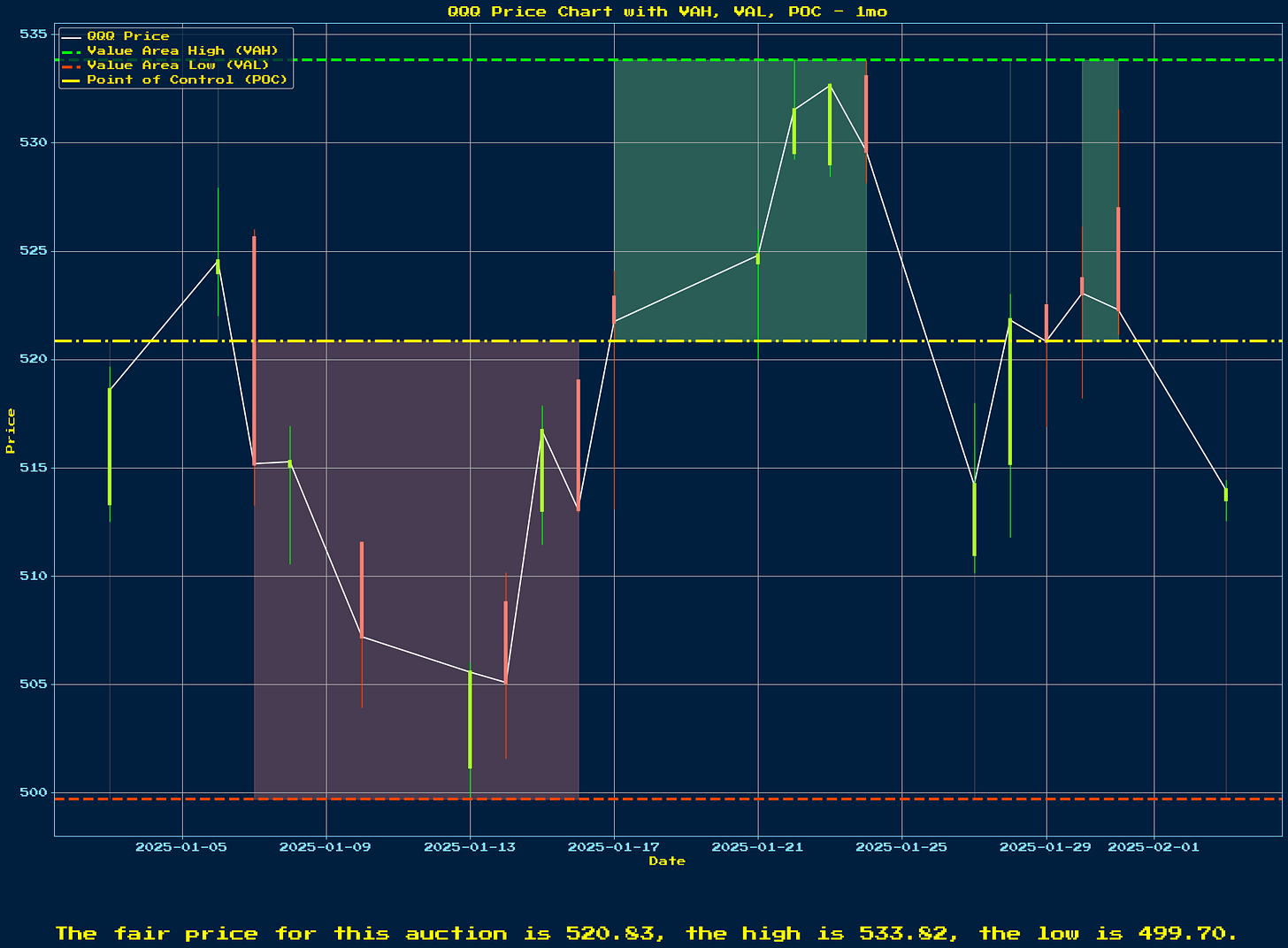This screenshot has height=948, width=1288.
Task: Click the tall red candlestick spanning 515 to 525
Action: 254,350
